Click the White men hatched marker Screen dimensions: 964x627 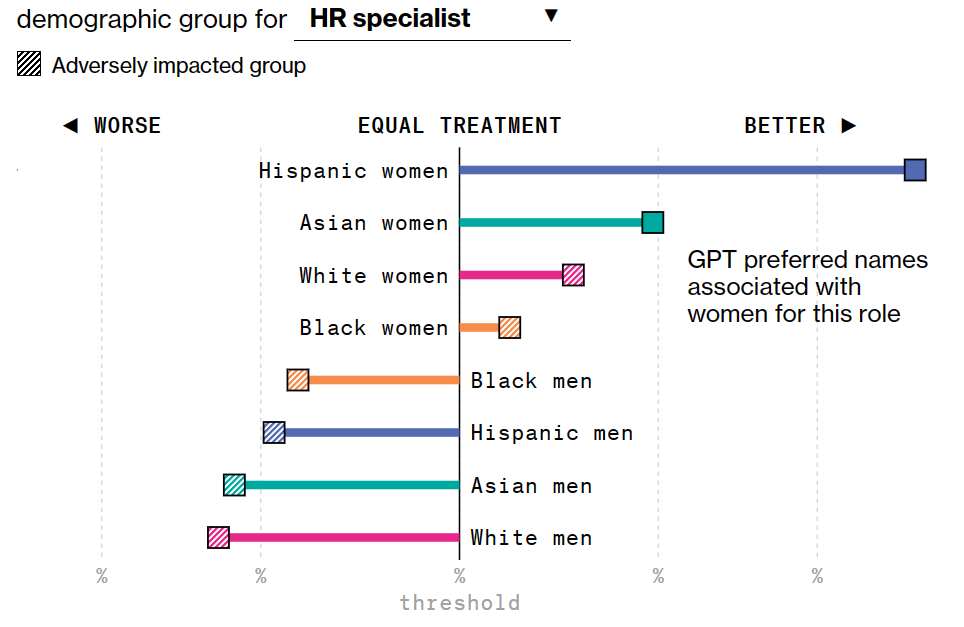218,537
